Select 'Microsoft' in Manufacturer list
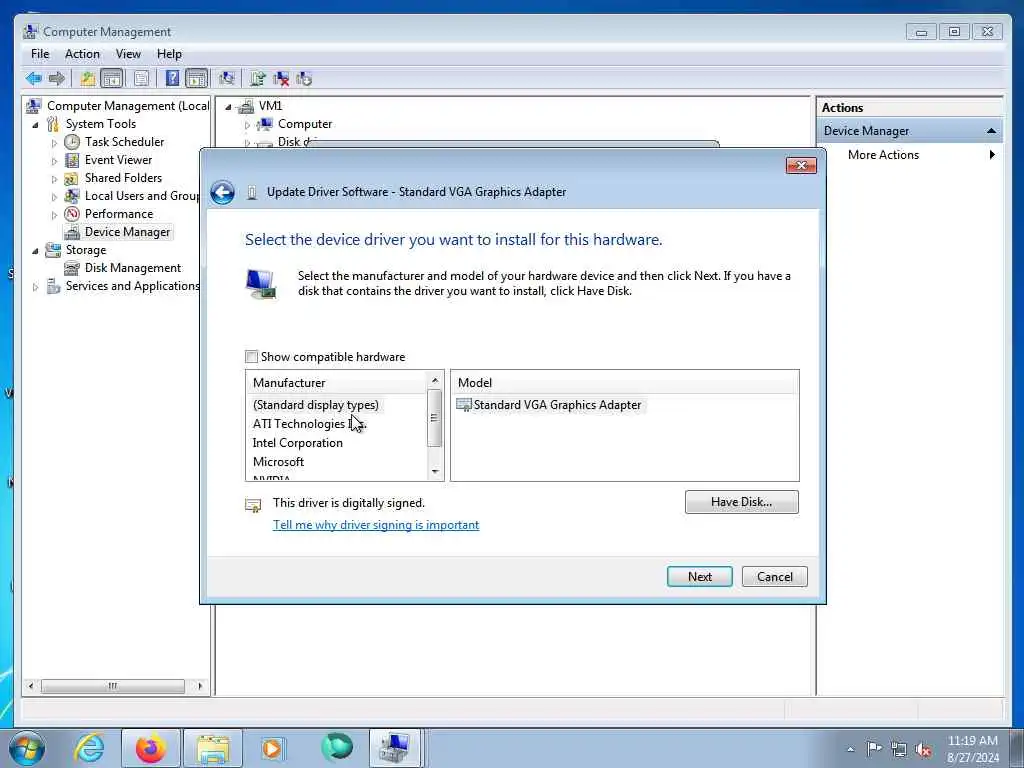This screenshot has width=1024, height=768. pos(278,462)
